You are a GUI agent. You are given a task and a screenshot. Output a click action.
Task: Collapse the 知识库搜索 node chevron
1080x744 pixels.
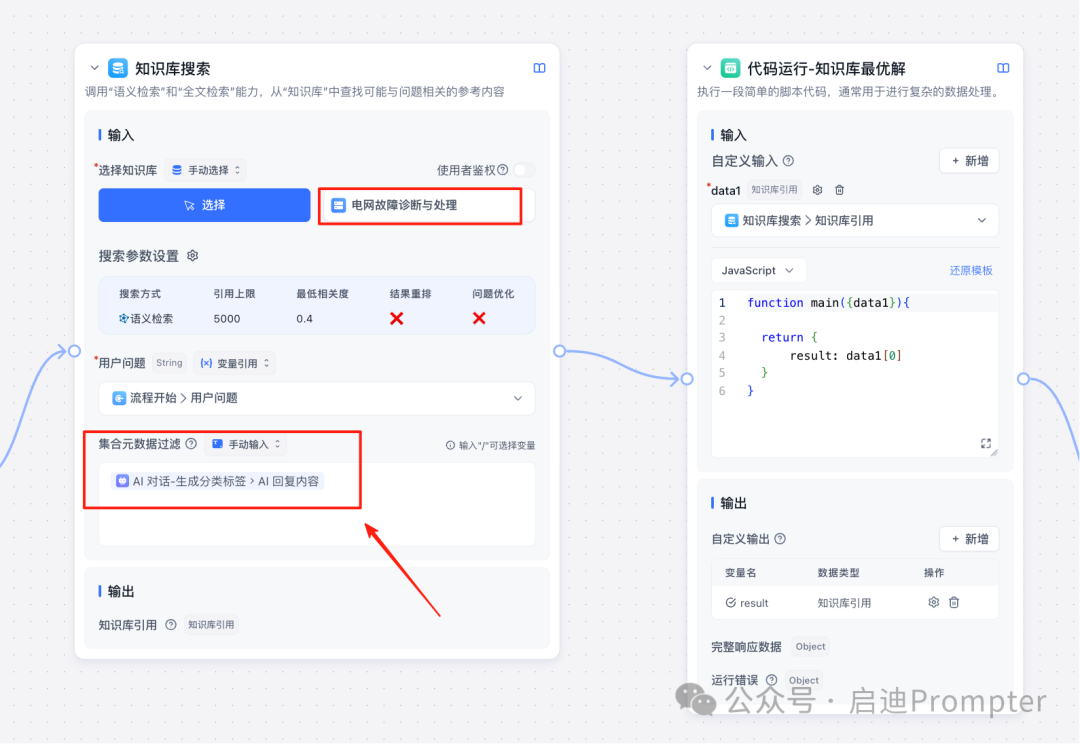tap(94, 68)
